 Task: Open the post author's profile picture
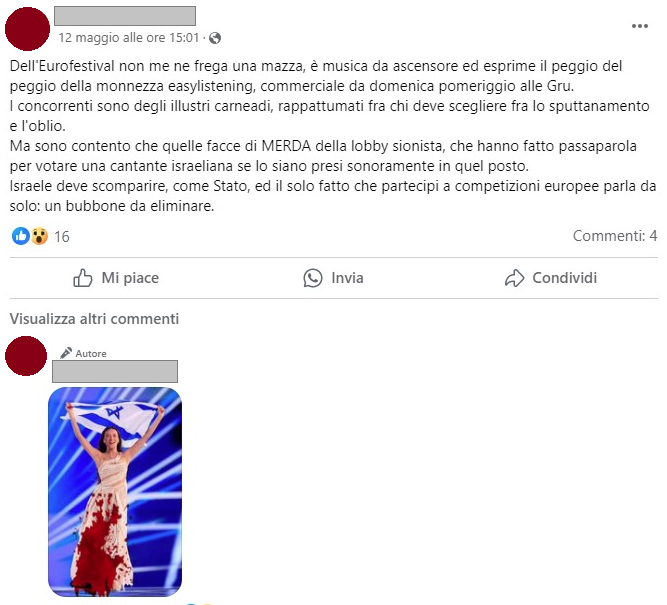(27, 29)
